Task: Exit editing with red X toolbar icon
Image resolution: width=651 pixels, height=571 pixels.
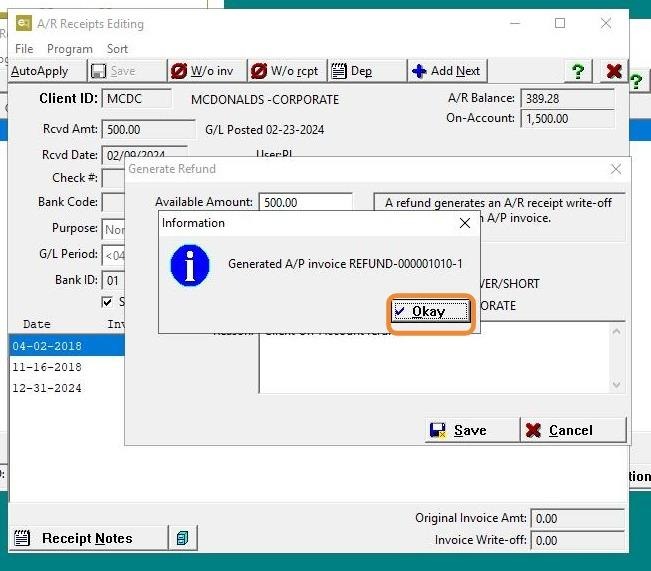Action: point(614,71)
